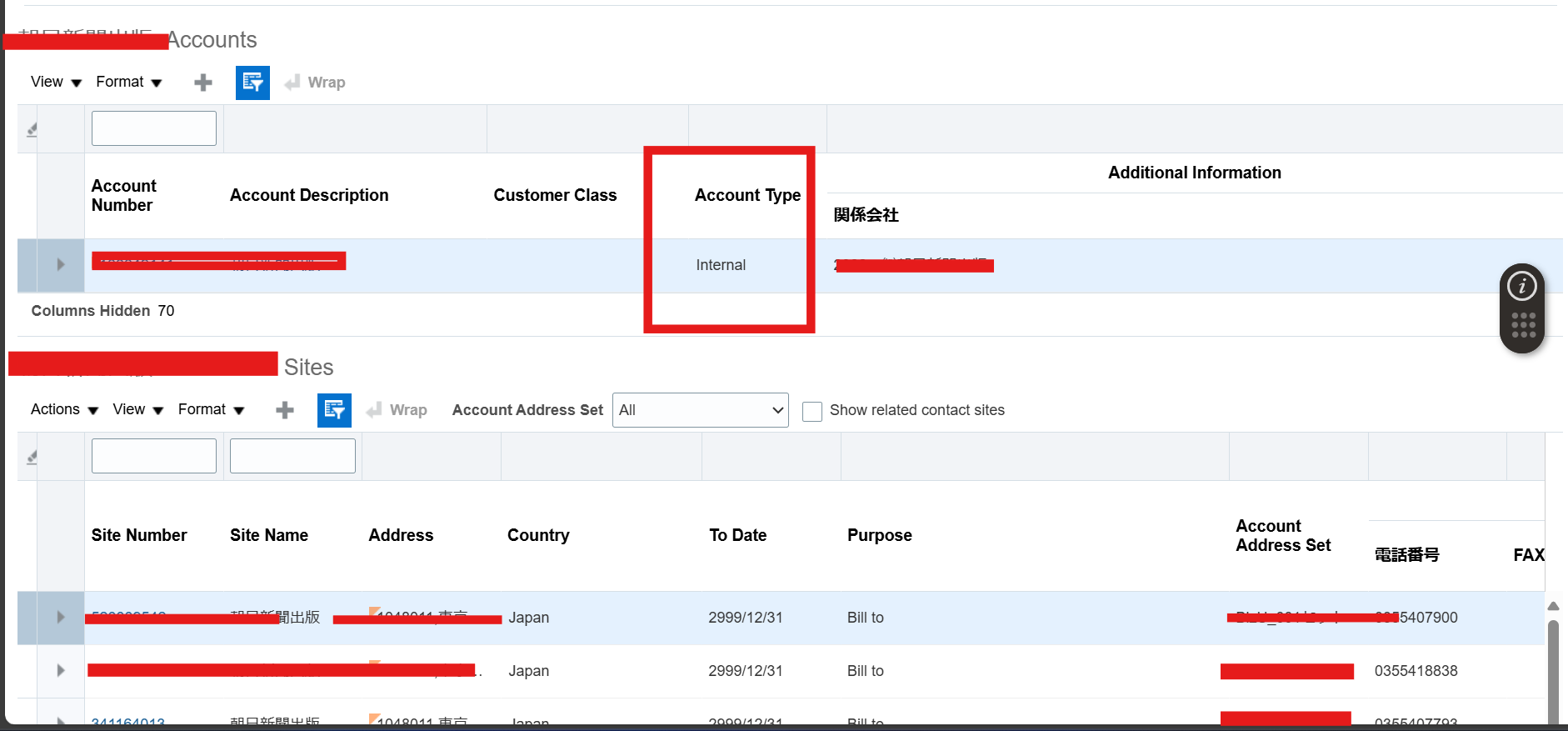1568x731 pixels.
Task: Open the View menu in Accounts section
Action: (56, 82)
